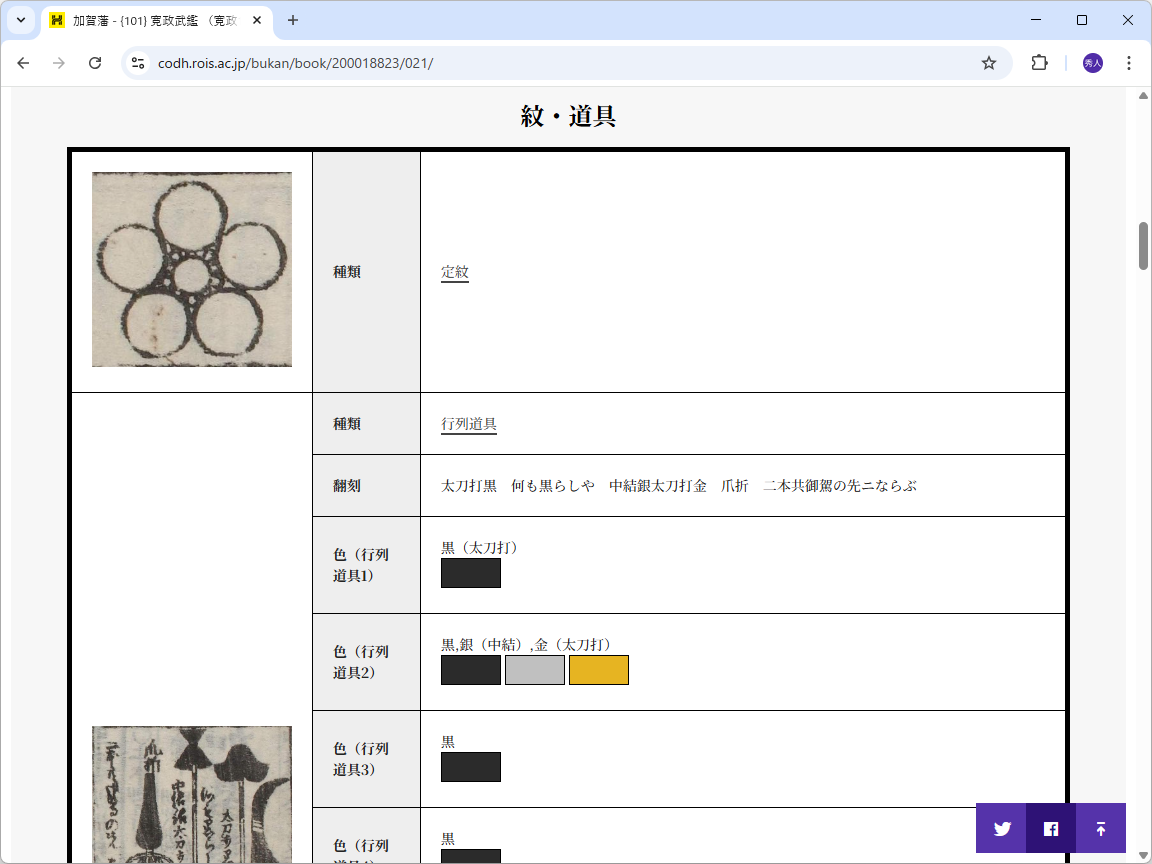This screenshot has width=1152, height=864.
Task: Share this page on Twitter
Action: (1001, 828)
